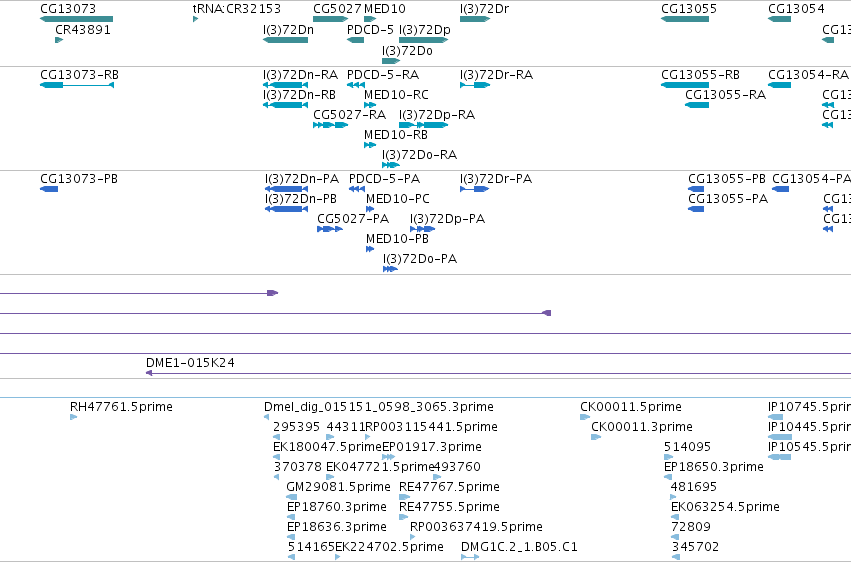The height and width of the screenshot is (562, 851).
Task: Click the 345702 EST marker
Action: (x=676, y=557)
